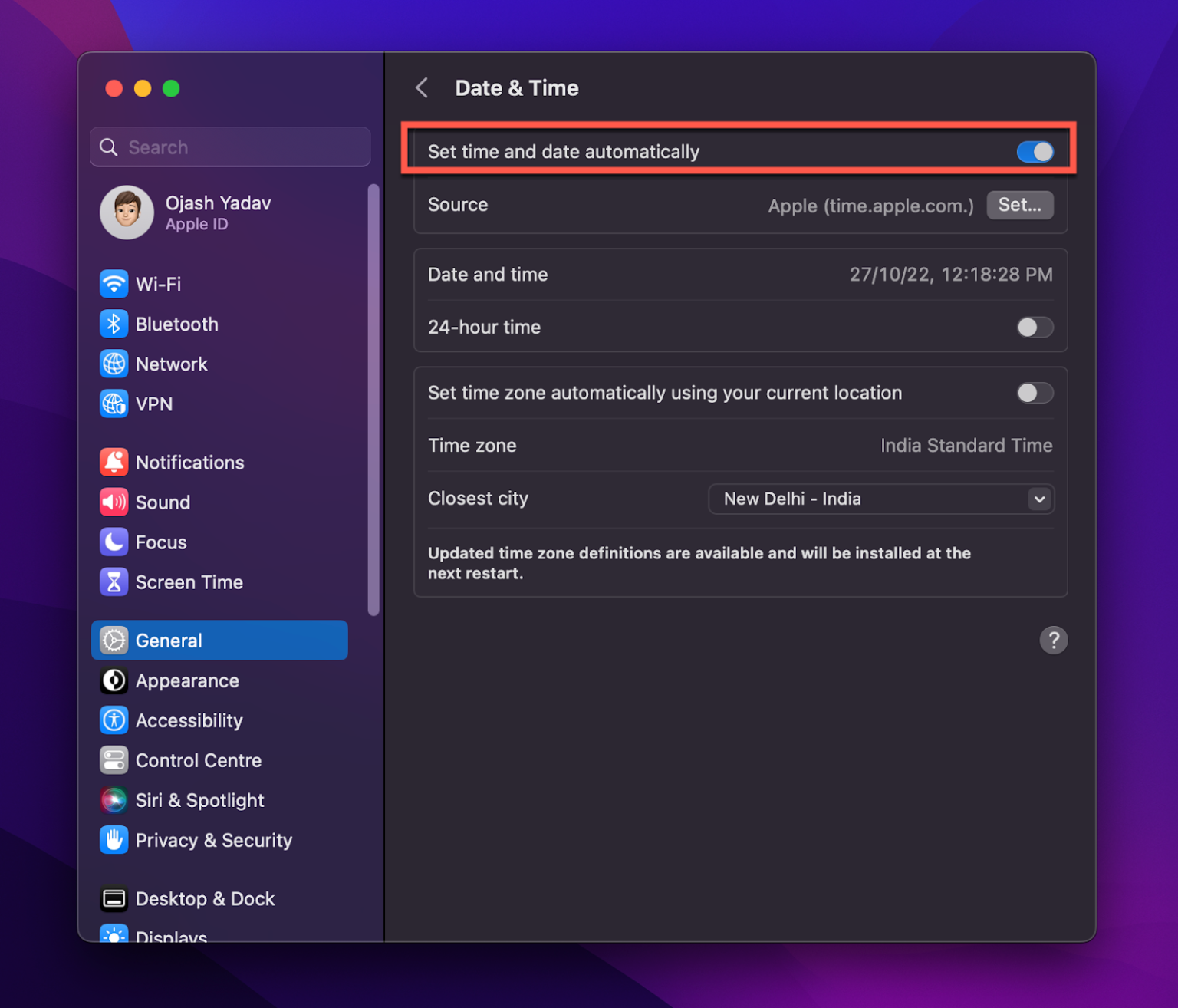1178x1008 pixels.
Task: Select General in the sidebar
Action: tap(169, 640)
